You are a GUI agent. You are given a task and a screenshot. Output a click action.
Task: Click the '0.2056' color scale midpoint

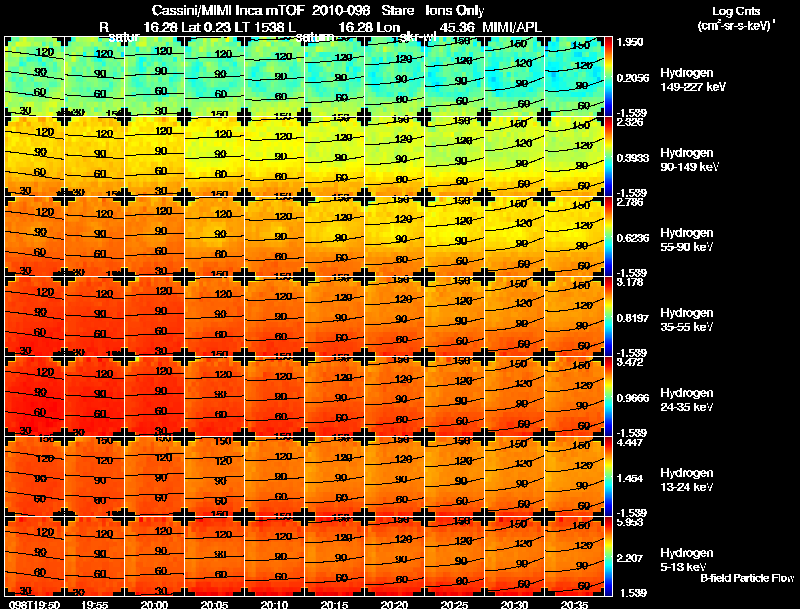pos(633,78)
